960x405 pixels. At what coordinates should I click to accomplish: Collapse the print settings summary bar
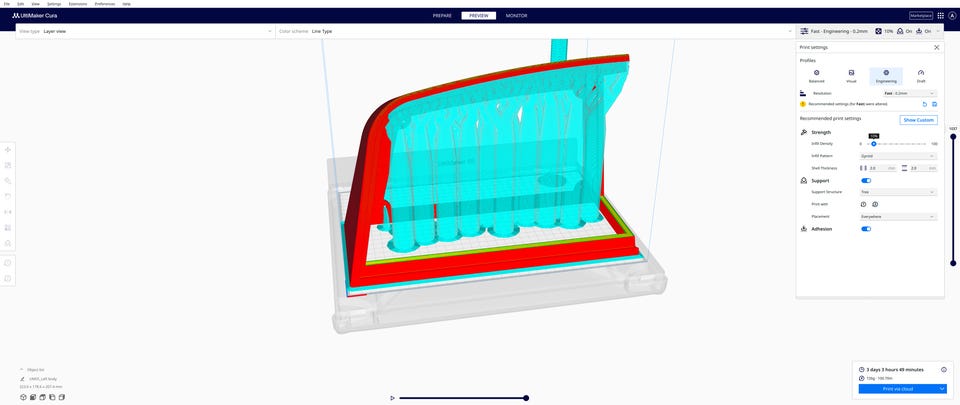click(870, 31)
